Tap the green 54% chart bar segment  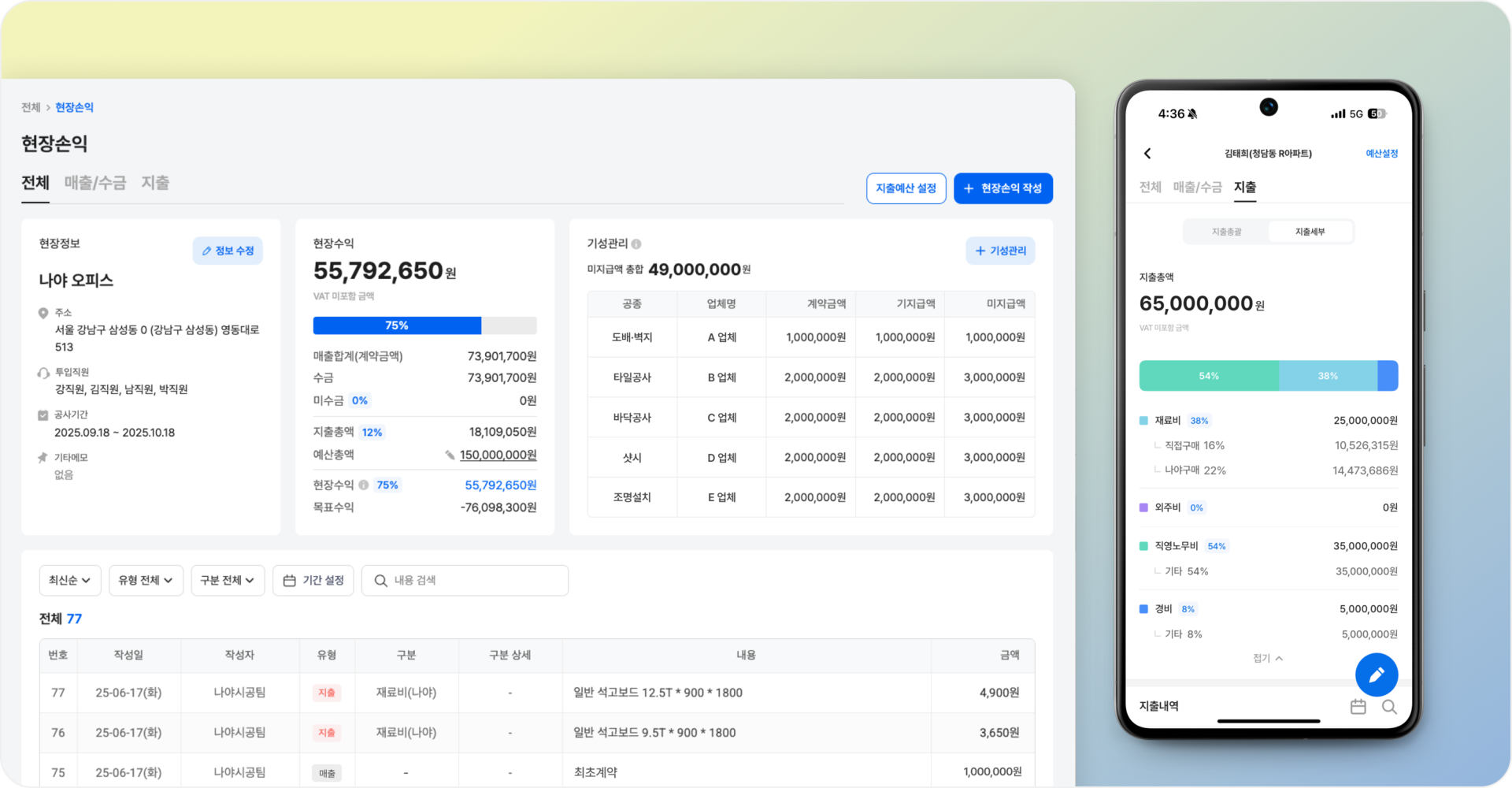pos(1209,376)
